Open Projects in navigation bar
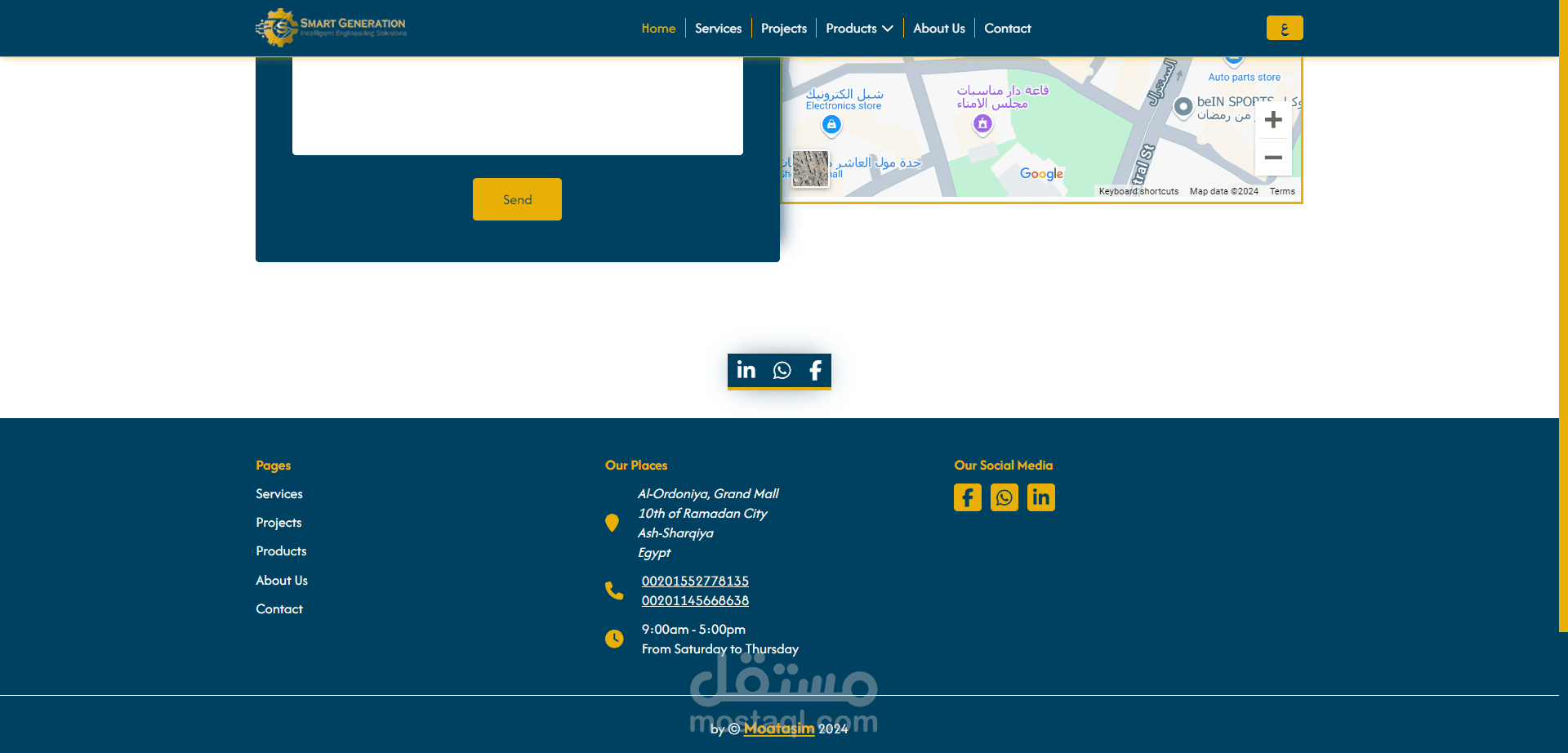Image resolution: width=1568 pixels, height=753 pixels. pyautogui.click(x=783, y=29)
